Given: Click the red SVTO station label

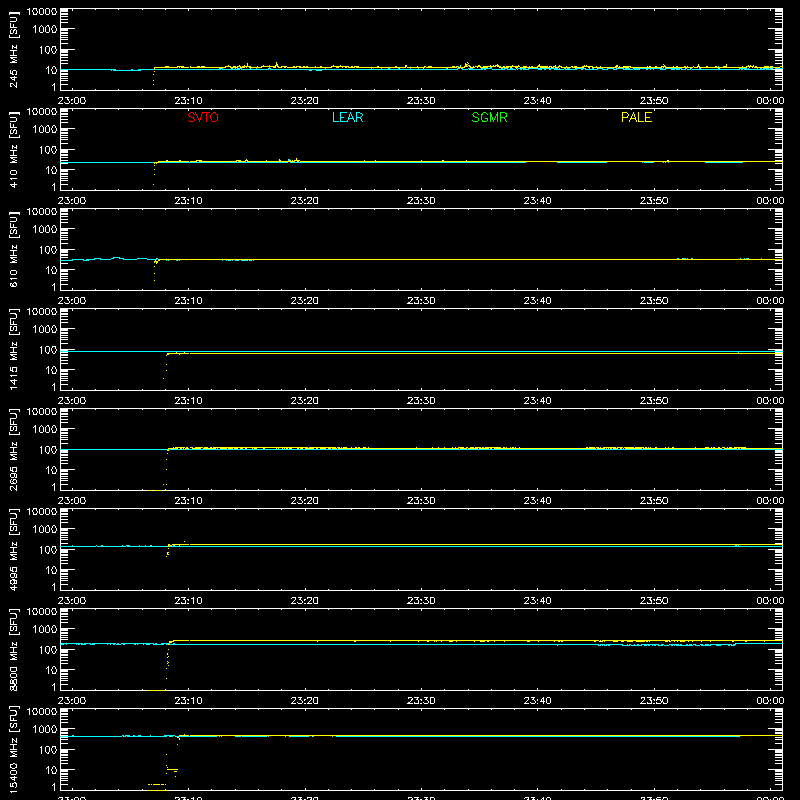Looking at the screenshot, I should click(203, 117).
